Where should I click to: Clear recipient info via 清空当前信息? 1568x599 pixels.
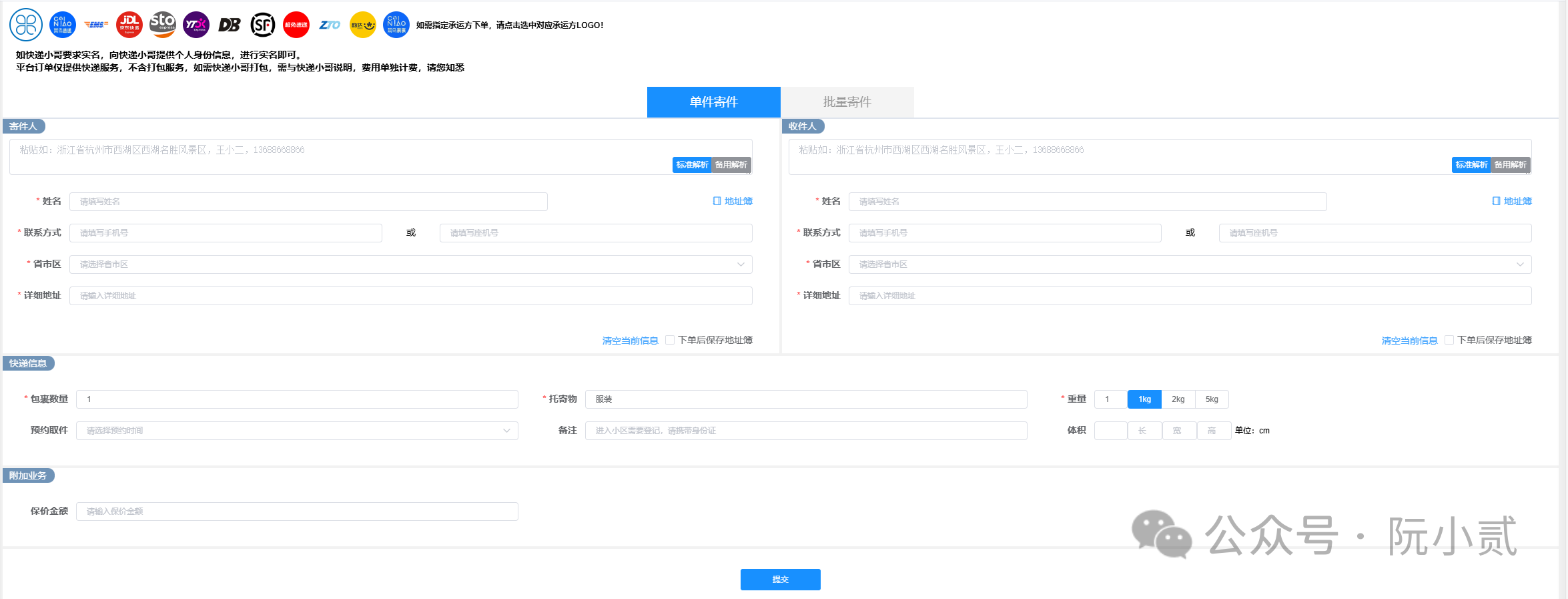1409,341
